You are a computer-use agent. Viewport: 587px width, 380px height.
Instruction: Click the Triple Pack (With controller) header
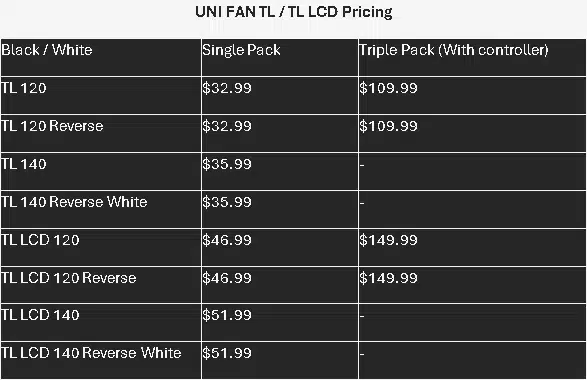(x=454, y=51)
